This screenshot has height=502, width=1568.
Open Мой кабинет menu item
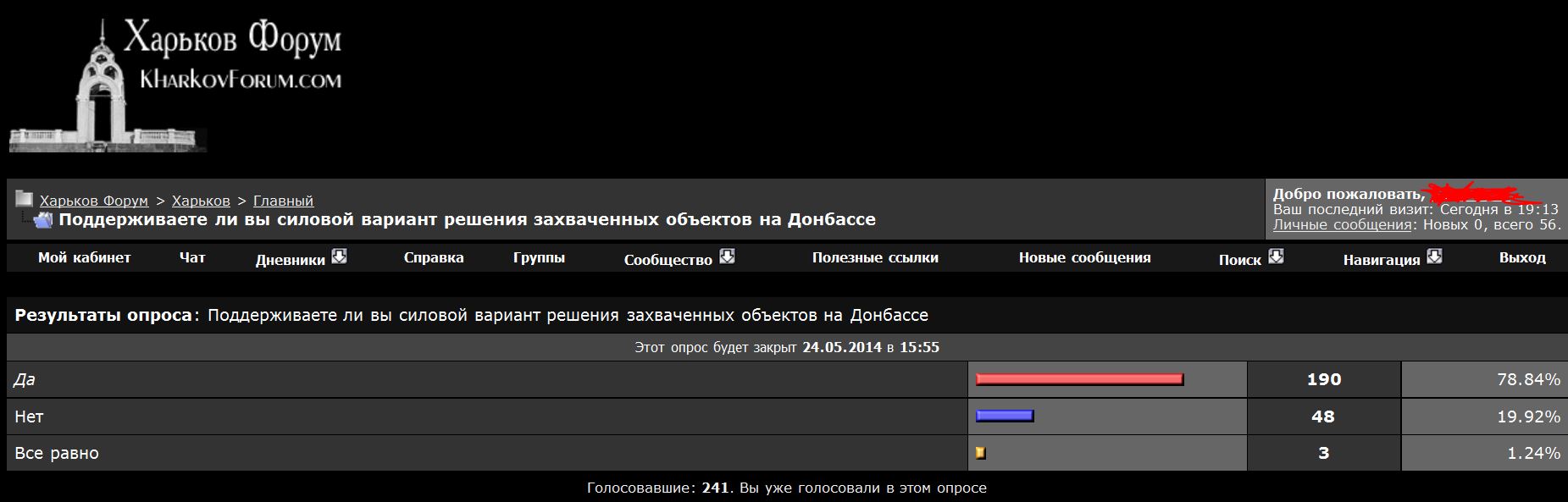pos(84,258)
